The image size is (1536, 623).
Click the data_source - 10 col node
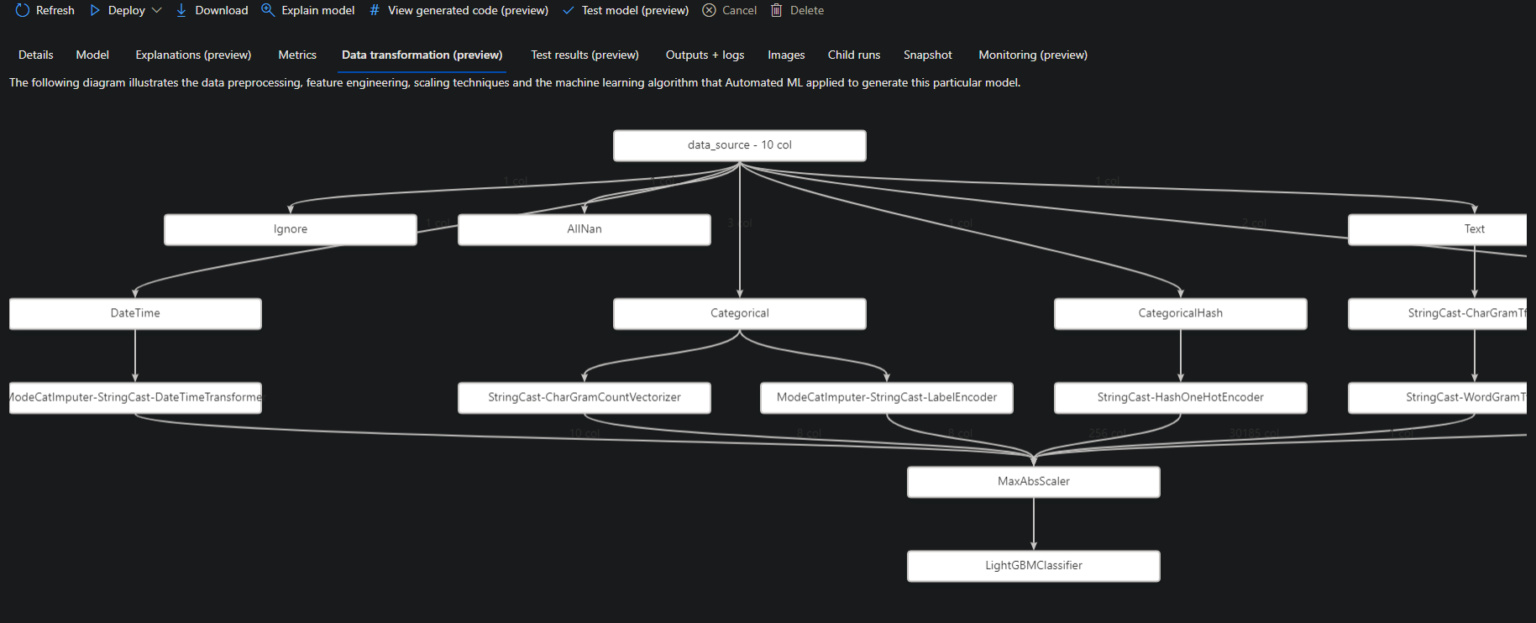tap(739, 145)
